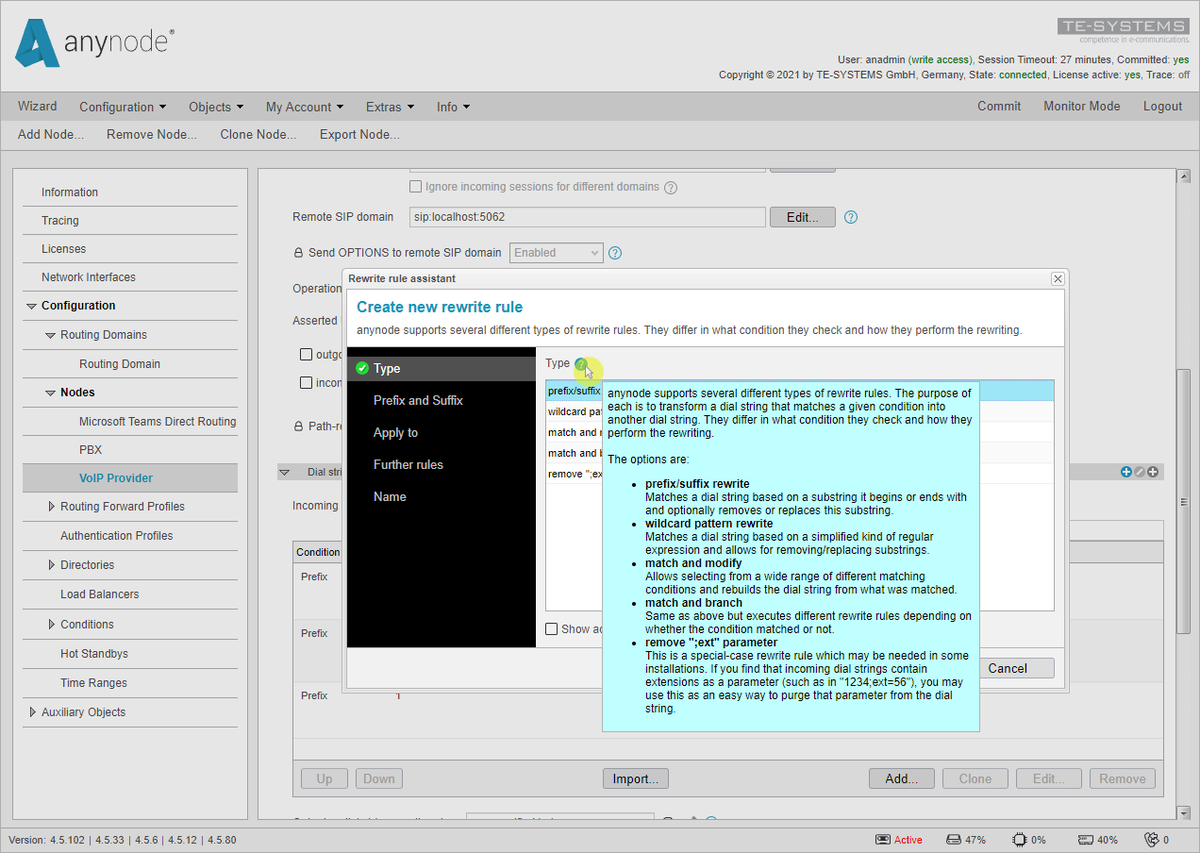Click the CPU usage 0% icon

click(x=1019, y=840)
